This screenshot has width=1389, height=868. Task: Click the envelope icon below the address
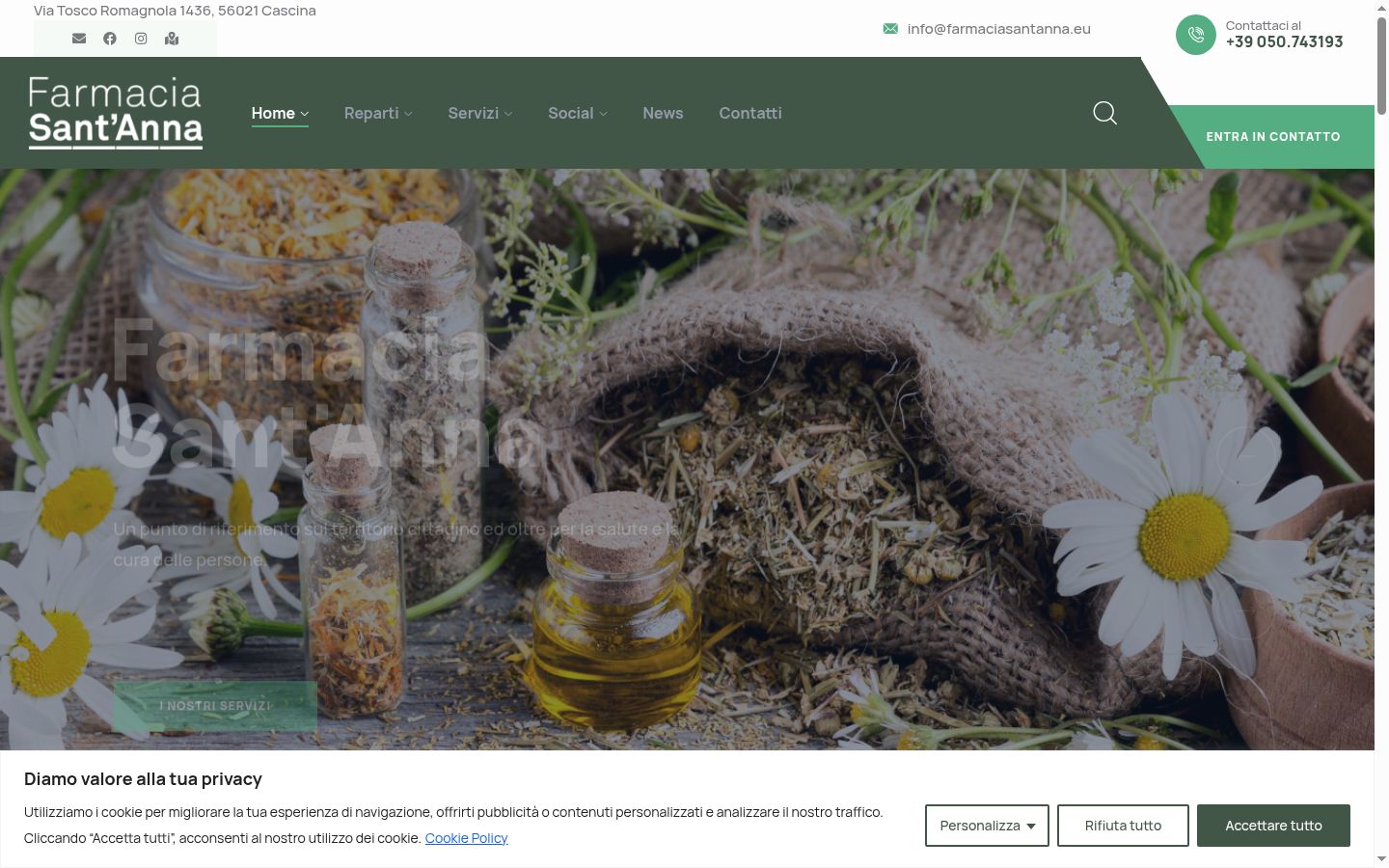coord(79,39)
